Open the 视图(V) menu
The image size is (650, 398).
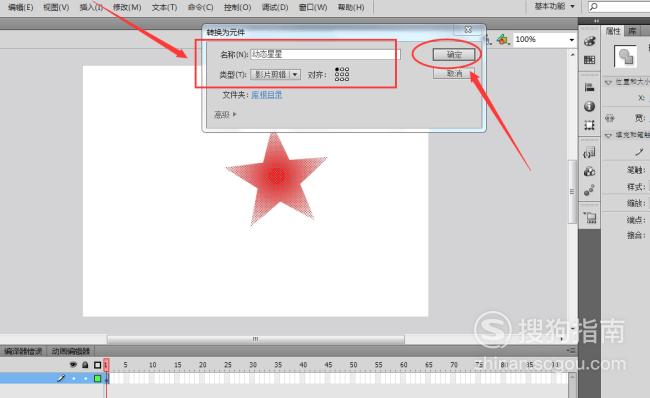(x=56, y=7)
